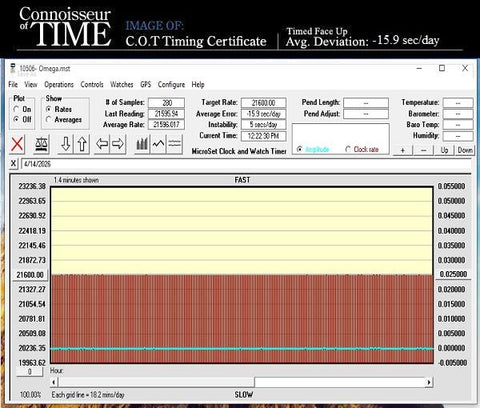Select the Clock rate radio button

348,149
